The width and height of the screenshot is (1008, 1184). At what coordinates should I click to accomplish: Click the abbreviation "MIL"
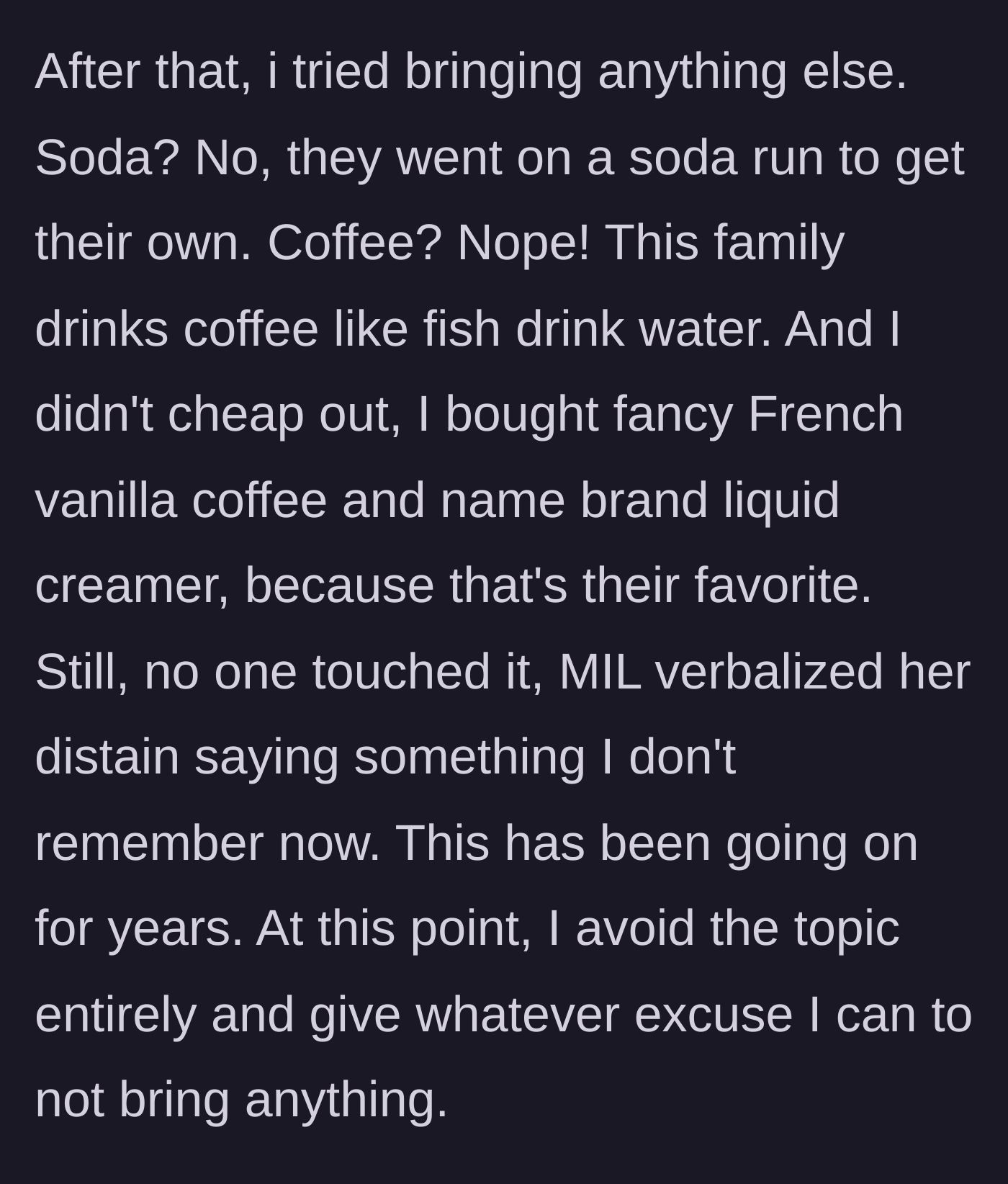(600, 671)
